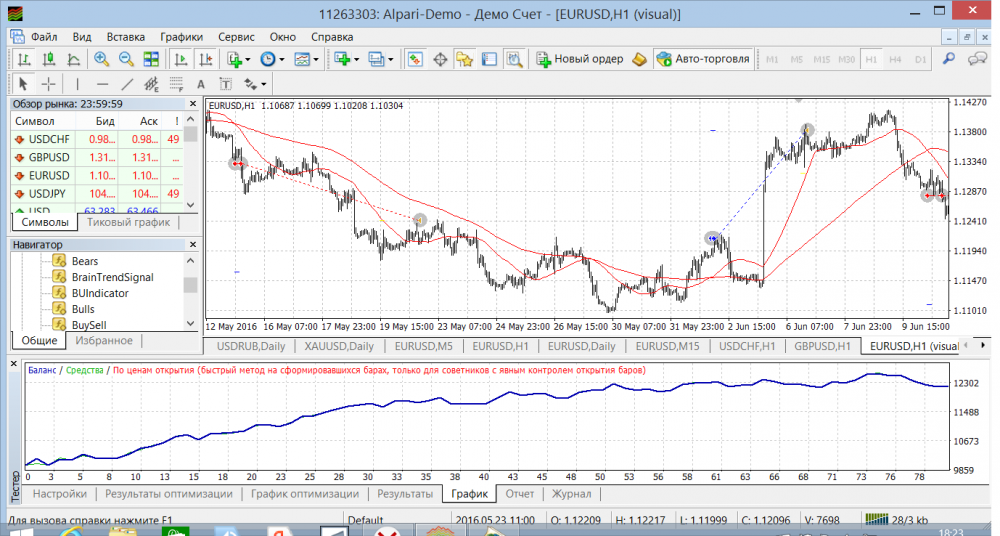This screenshot has width=1000, height=536.
Task: Select the Crosshair cursor tool
Action: pyautogui.click(x=47, y=84)
